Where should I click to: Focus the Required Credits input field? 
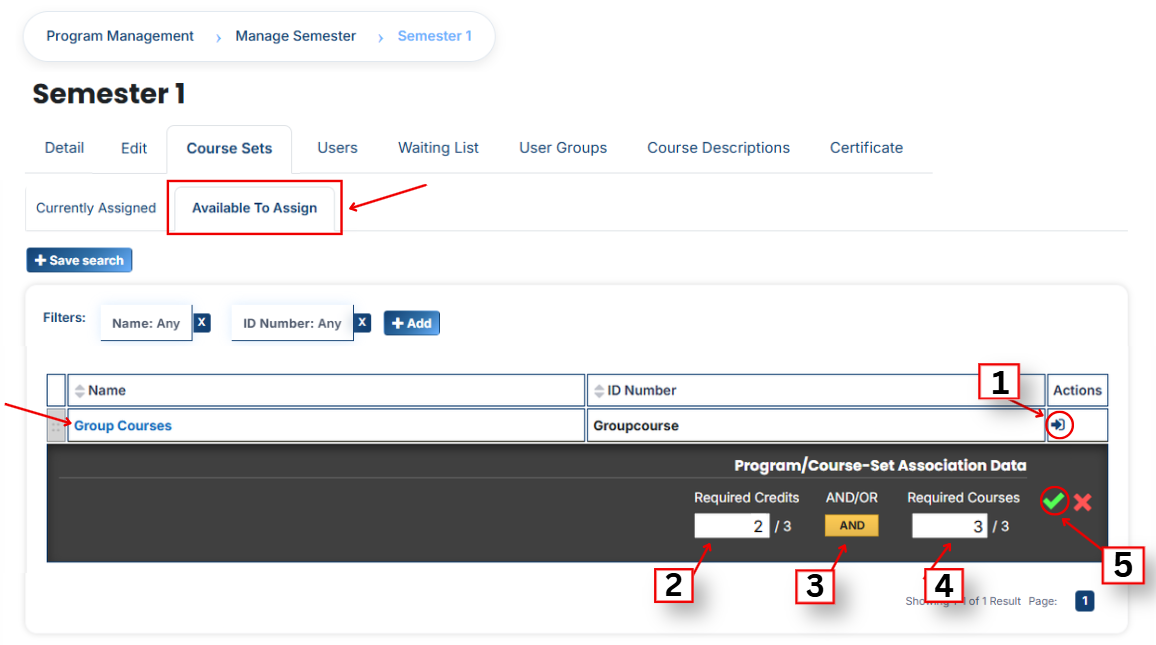731,526
